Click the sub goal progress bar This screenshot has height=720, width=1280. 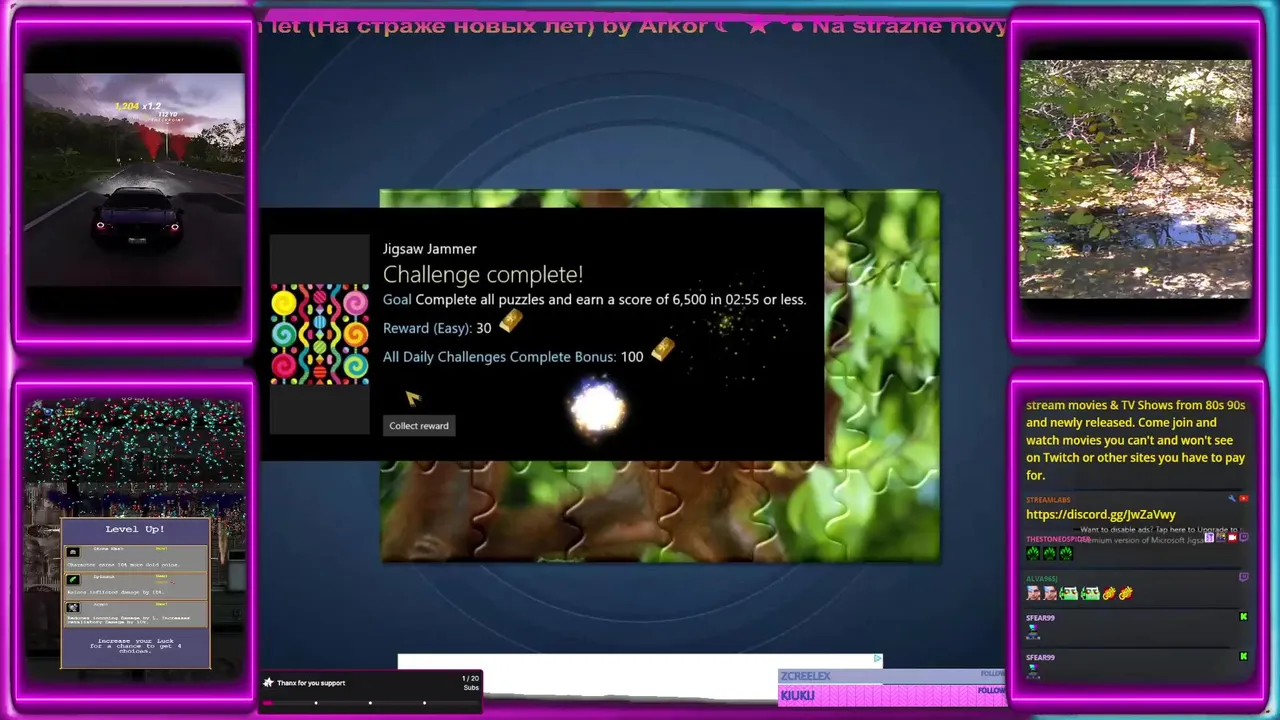(370, 702)
